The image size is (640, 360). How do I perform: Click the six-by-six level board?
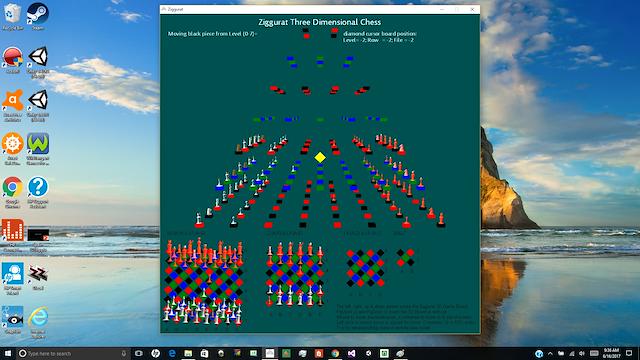pos(294,274)
